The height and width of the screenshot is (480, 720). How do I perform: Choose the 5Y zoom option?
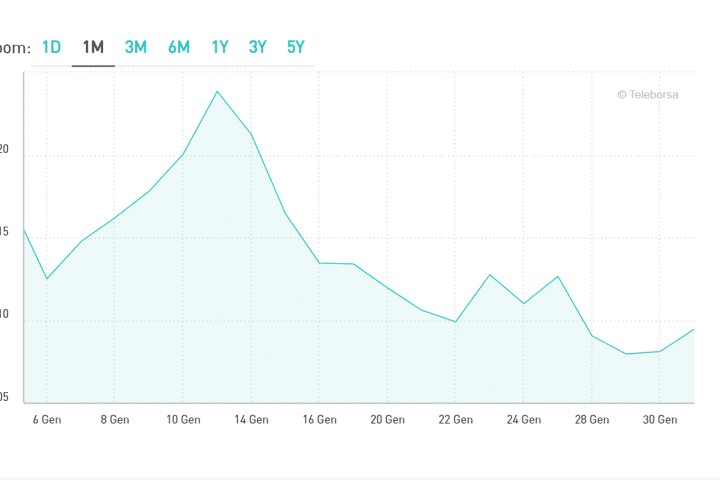296,47
